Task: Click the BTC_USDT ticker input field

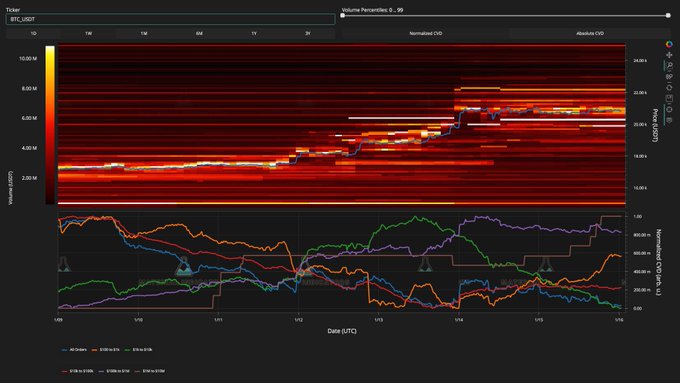Action: click(x=170, y=19)
